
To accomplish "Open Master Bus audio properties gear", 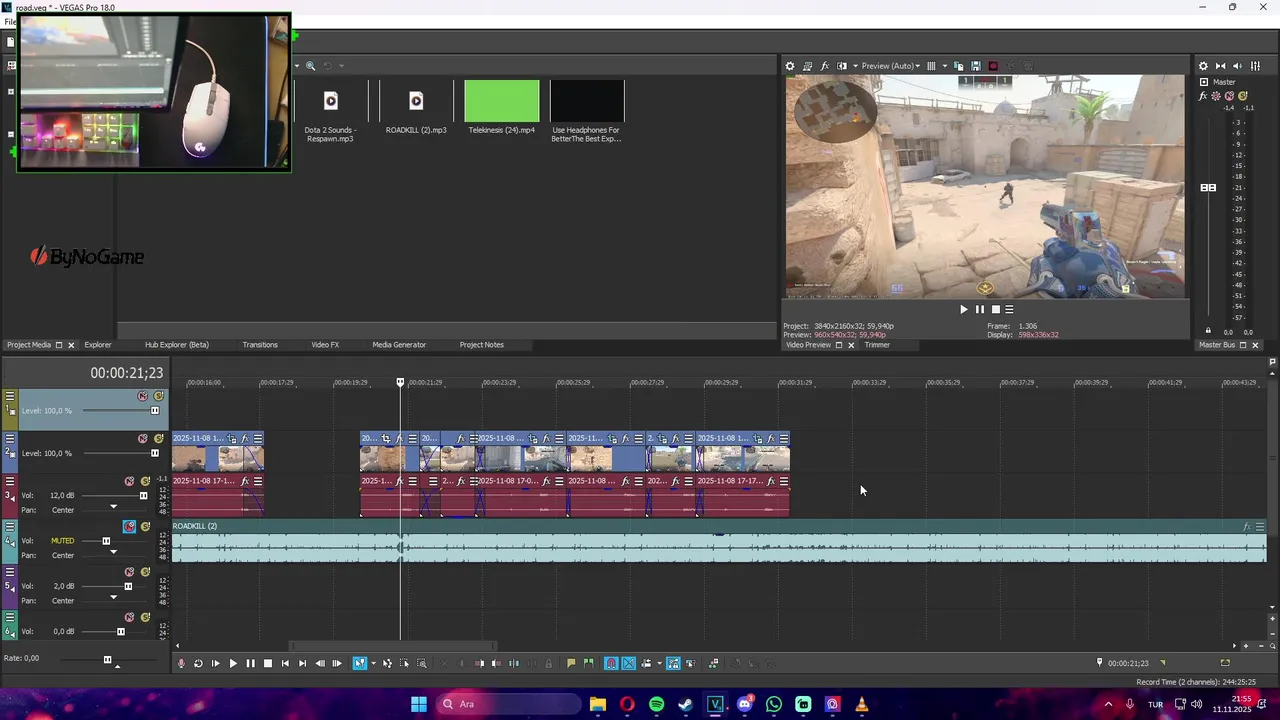I will tap(1203, 66).
